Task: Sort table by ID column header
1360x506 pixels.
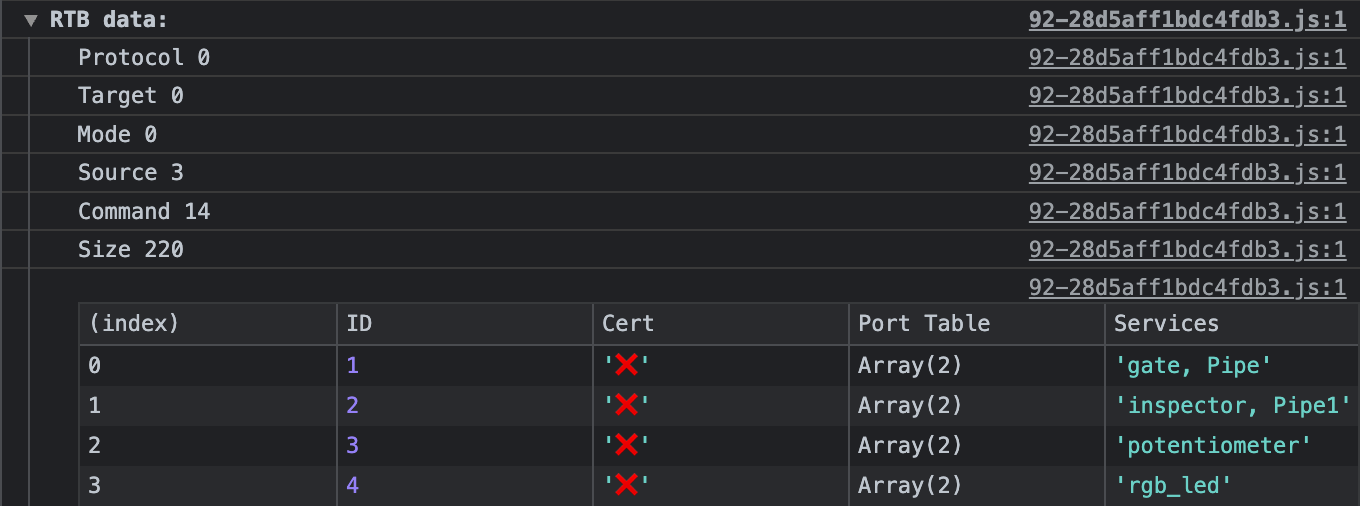Action: pyautogui.click(x=359, y=324)
